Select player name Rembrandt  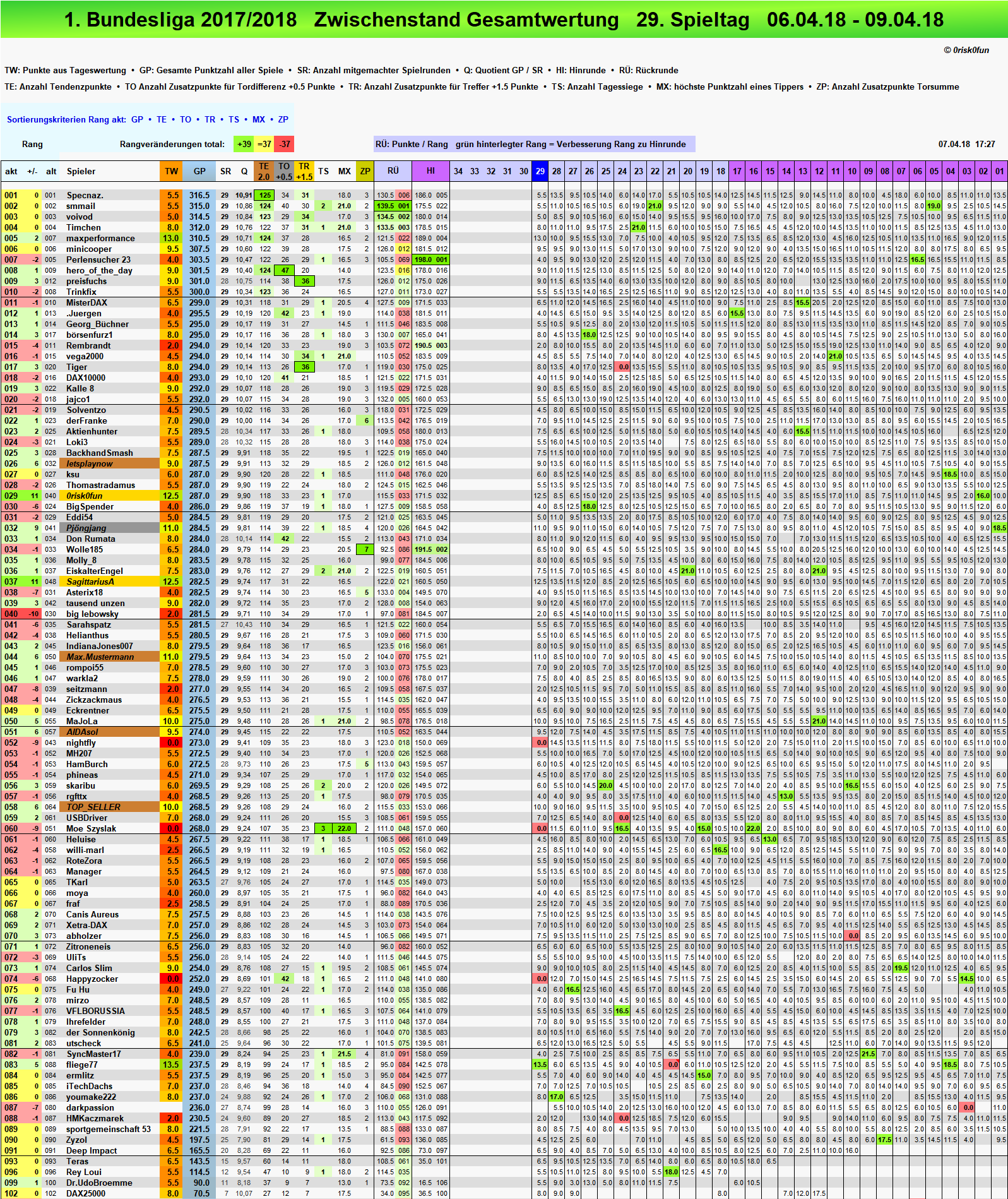click(x=88, y=345)
